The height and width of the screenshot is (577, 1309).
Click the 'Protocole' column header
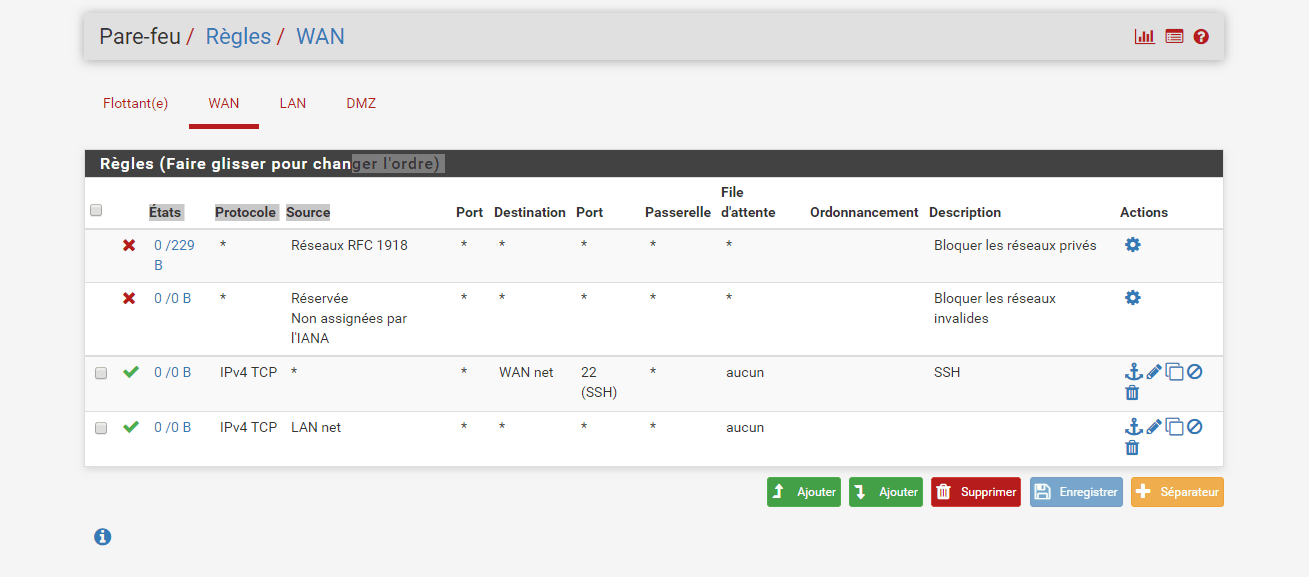[245, 212]
